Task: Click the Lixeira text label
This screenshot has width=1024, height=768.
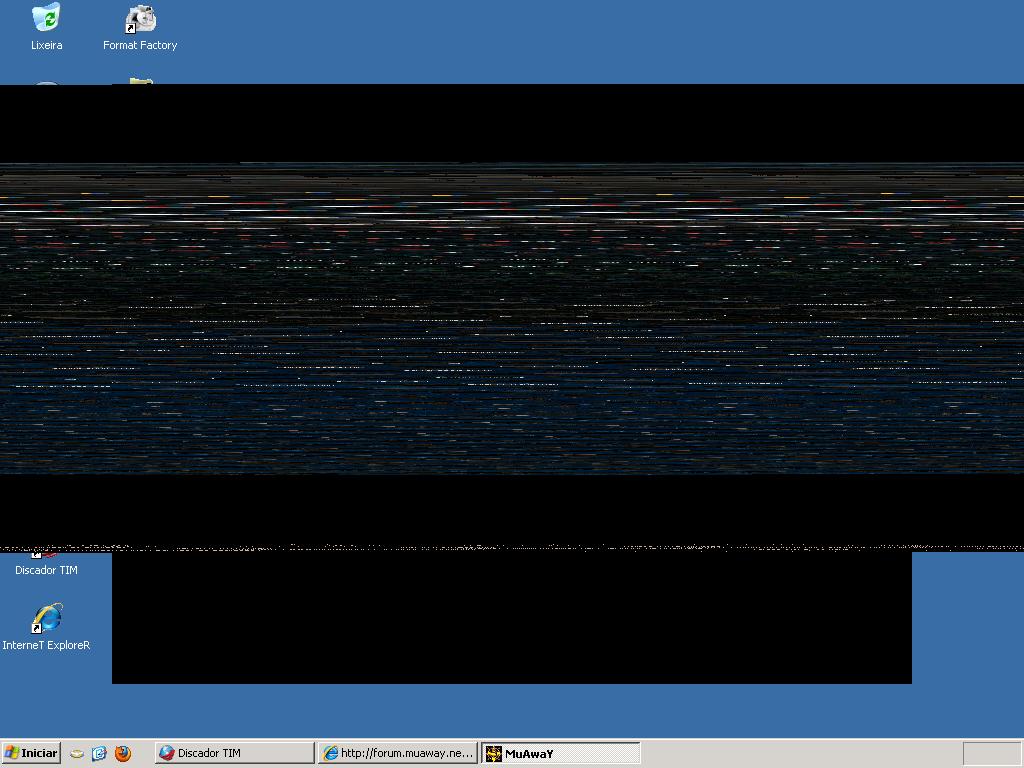Action: coord(46,45)
